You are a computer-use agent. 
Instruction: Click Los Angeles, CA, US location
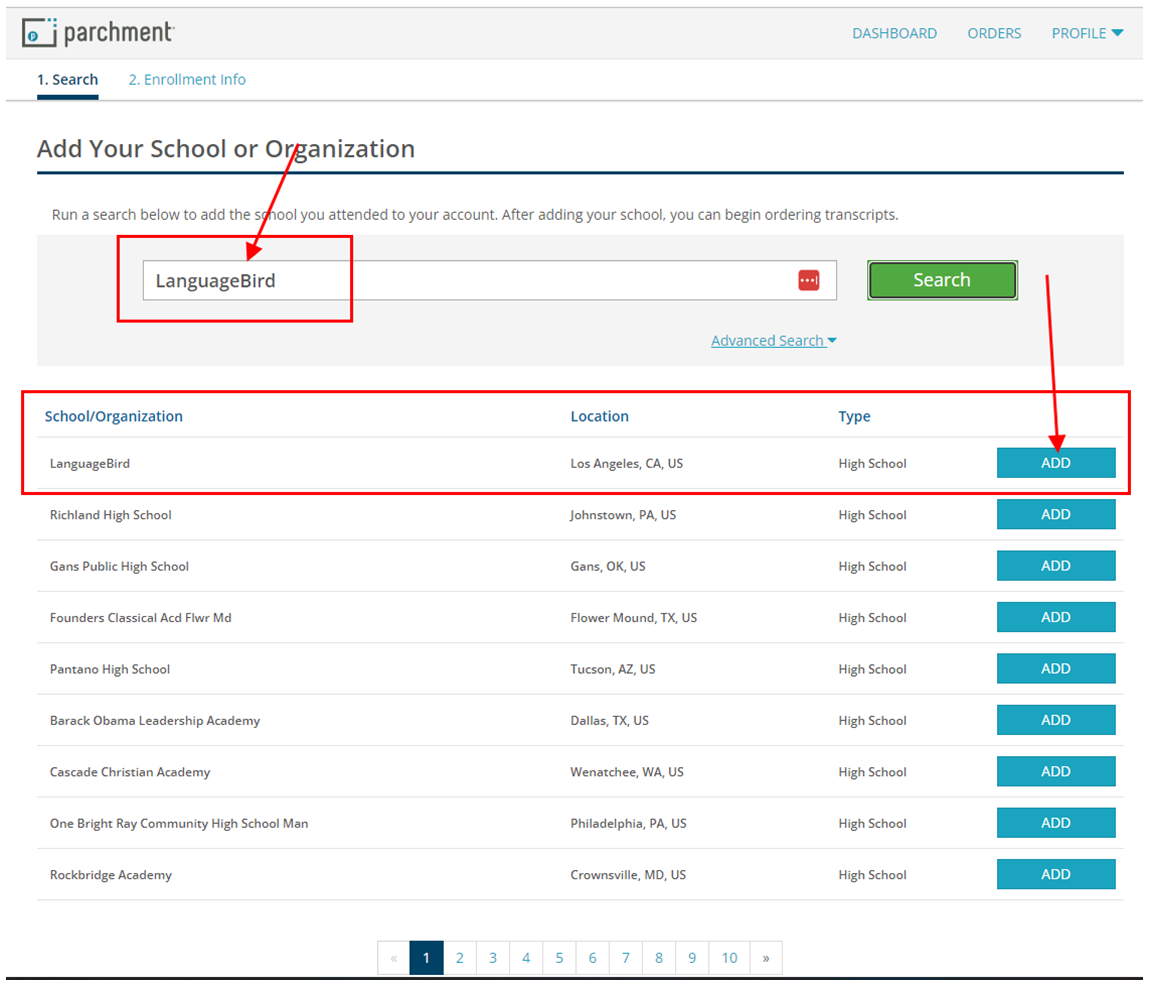627,464
